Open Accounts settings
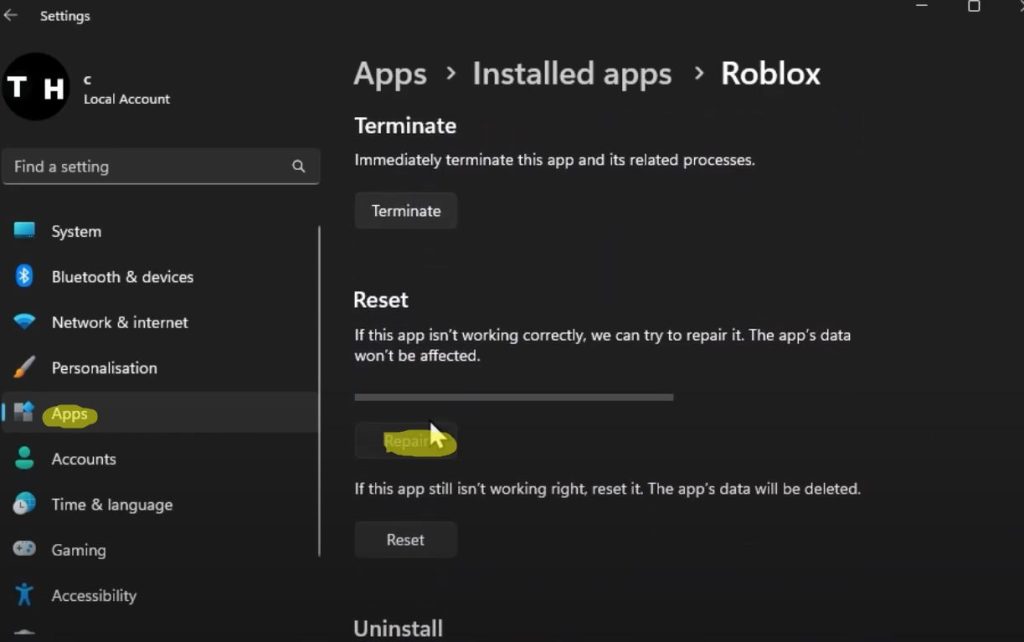The height and width of the screenshot is (642, 1024). (84, 459)
